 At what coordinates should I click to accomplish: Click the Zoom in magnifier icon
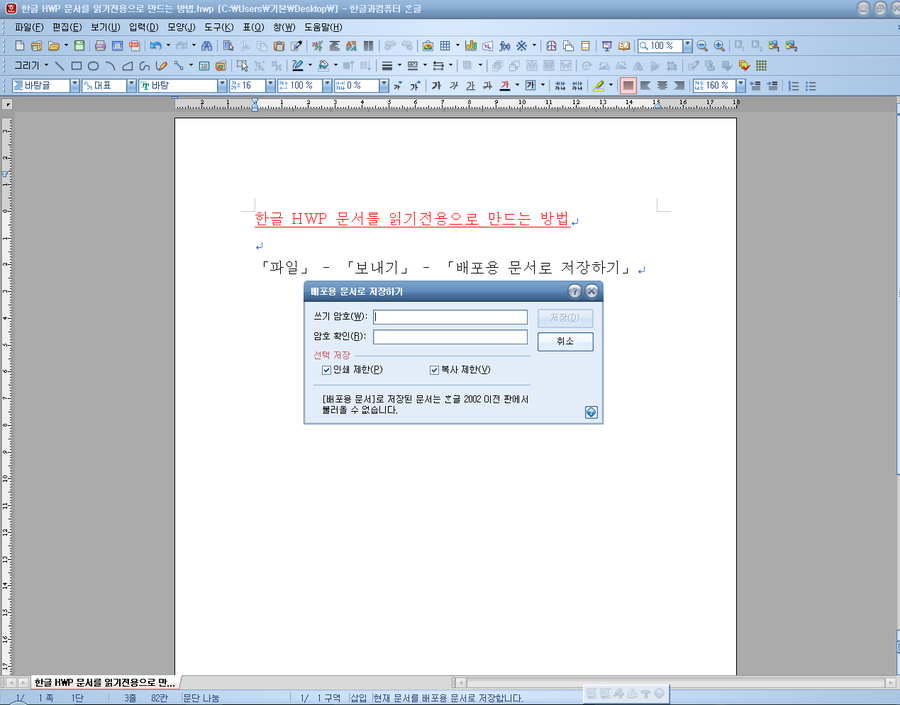tap(719, 45)
